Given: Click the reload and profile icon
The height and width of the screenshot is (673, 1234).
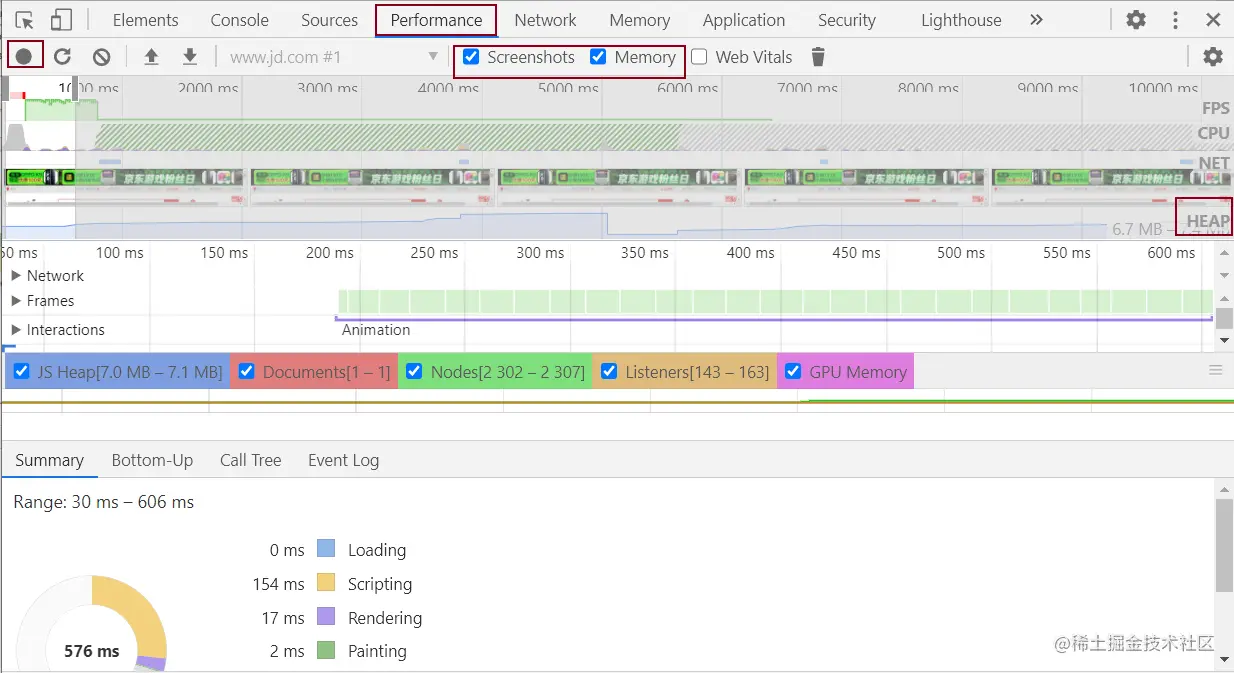Looking at the screenshot, I should (62, 57).
